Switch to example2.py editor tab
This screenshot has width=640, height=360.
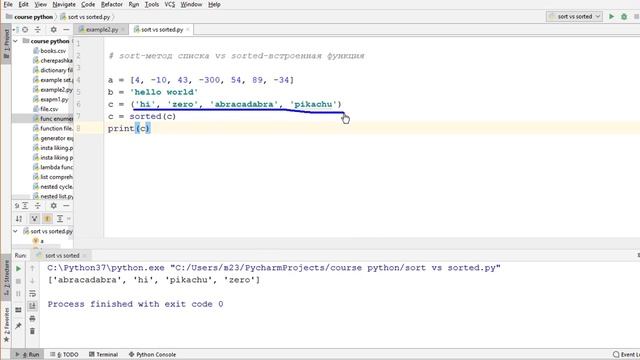click(x=102, y=30)
